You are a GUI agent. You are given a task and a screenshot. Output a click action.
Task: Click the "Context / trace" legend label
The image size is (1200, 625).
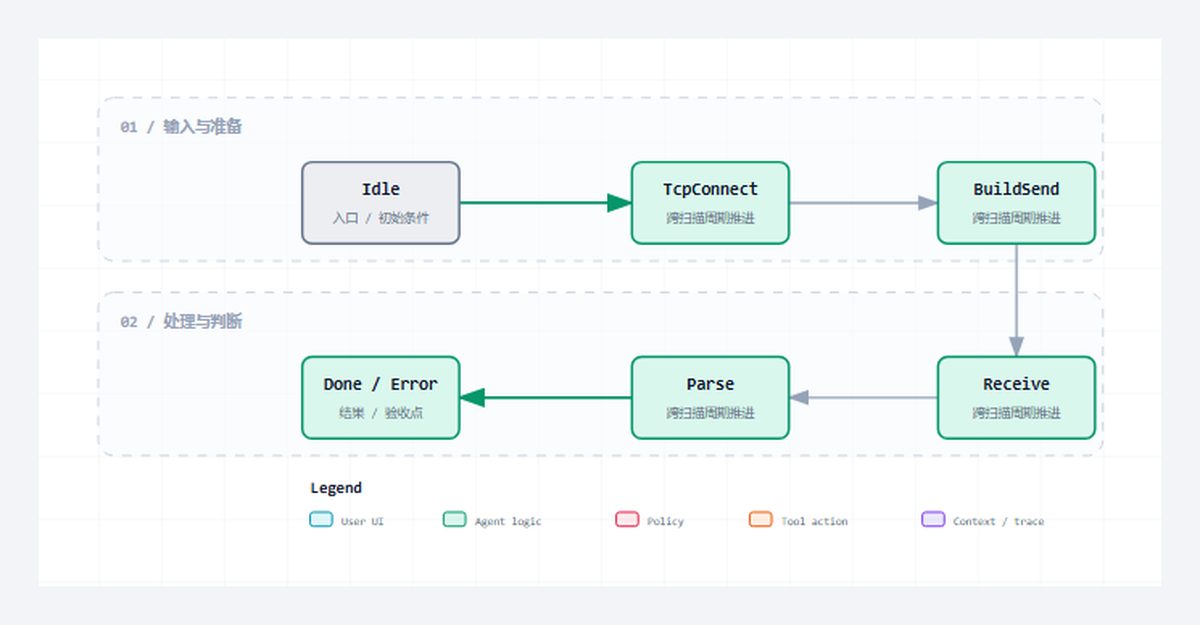pos(998,521)
